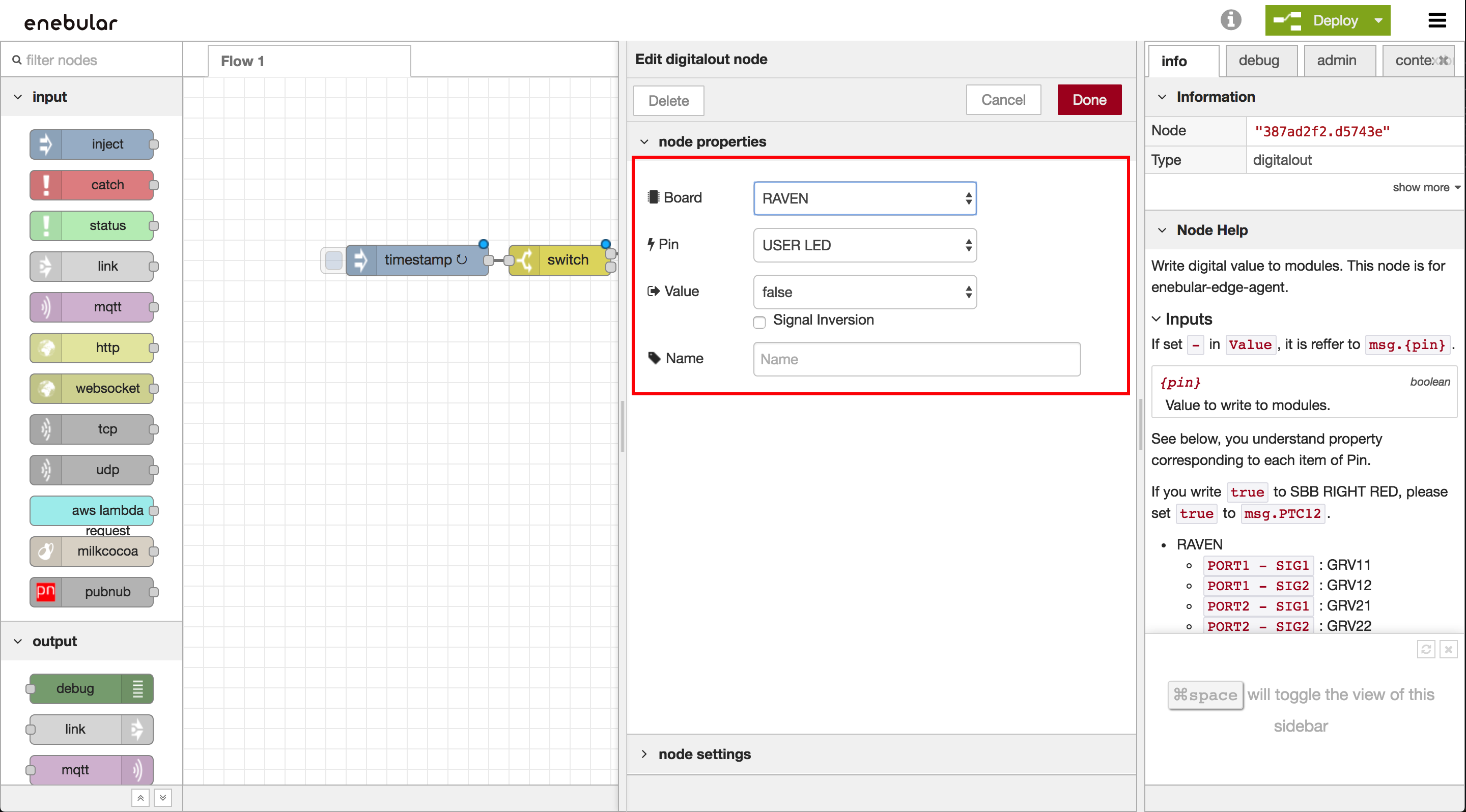Click the refresh icon in sidebar tips
Viewport: 1466px width, 812px height.
click(1426, 649)
